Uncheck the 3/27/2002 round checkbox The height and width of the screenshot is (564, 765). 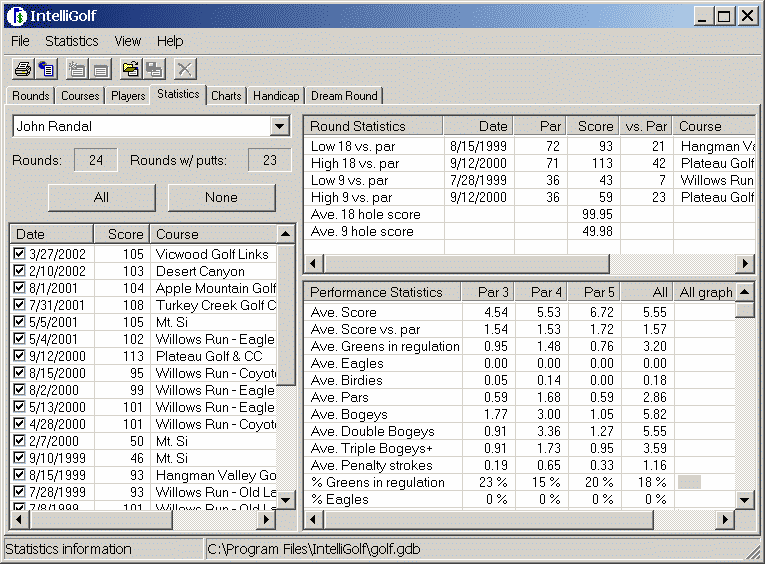pos(19,254)
